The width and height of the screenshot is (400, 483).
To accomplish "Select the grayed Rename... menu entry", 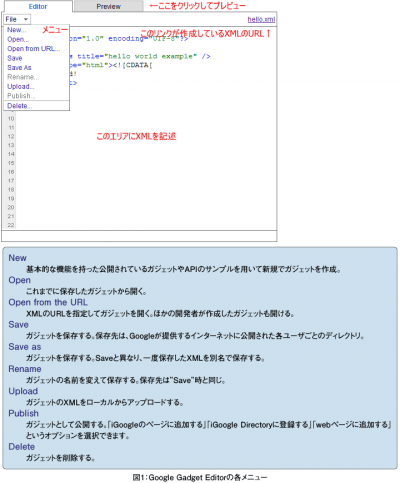I will click(23, 77).
